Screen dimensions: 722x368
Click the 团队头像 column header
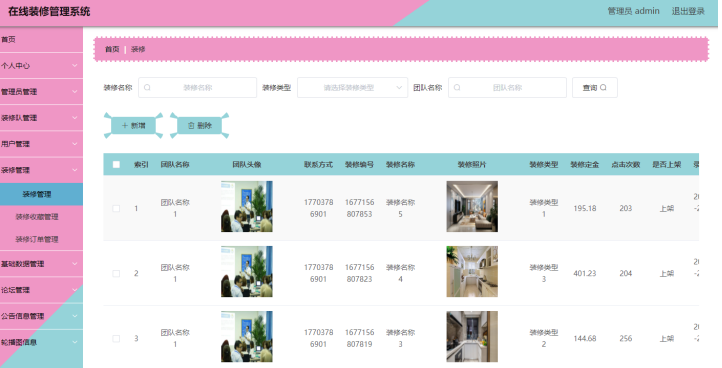coord(246,164)
